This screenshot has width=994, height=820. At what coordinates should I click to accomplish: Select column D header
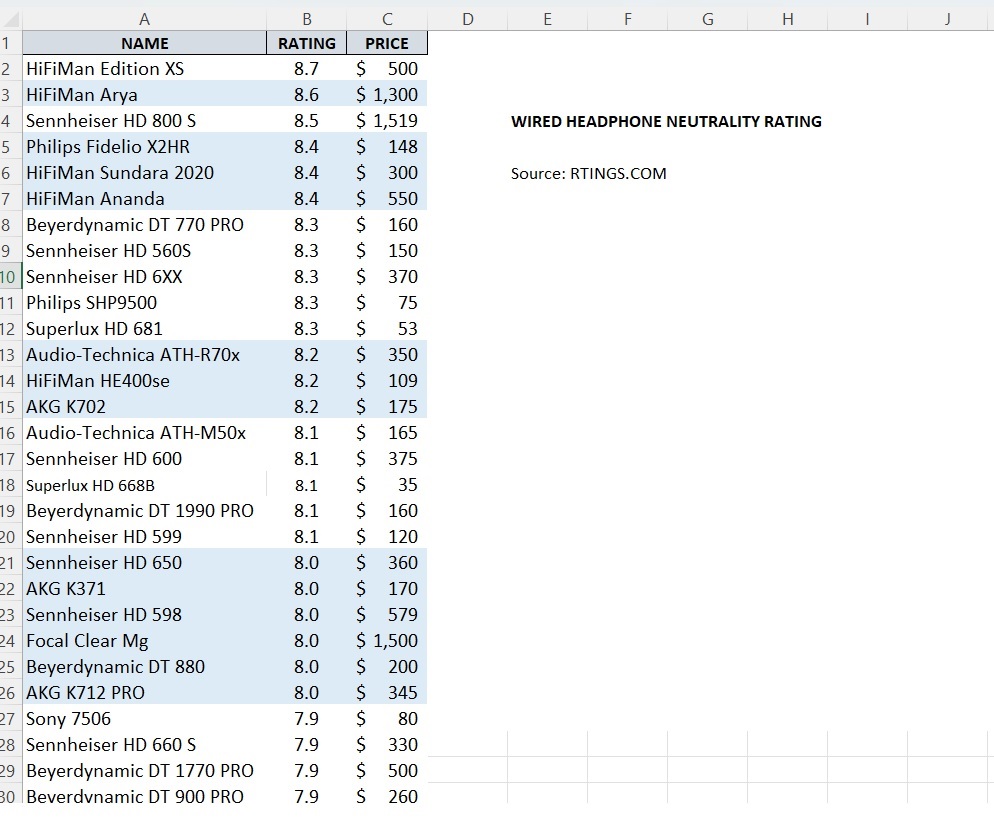(x=468, y=19)
